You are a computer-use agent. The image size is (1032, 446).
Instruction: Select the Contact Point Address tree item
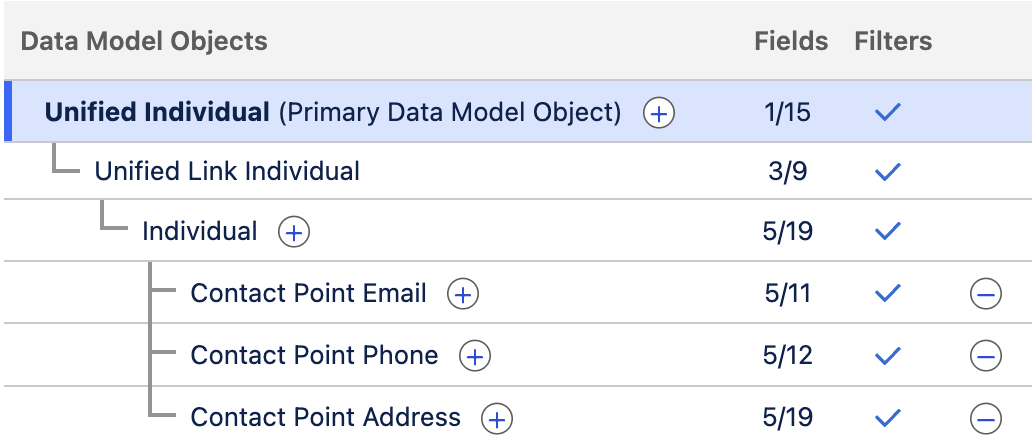325,417
